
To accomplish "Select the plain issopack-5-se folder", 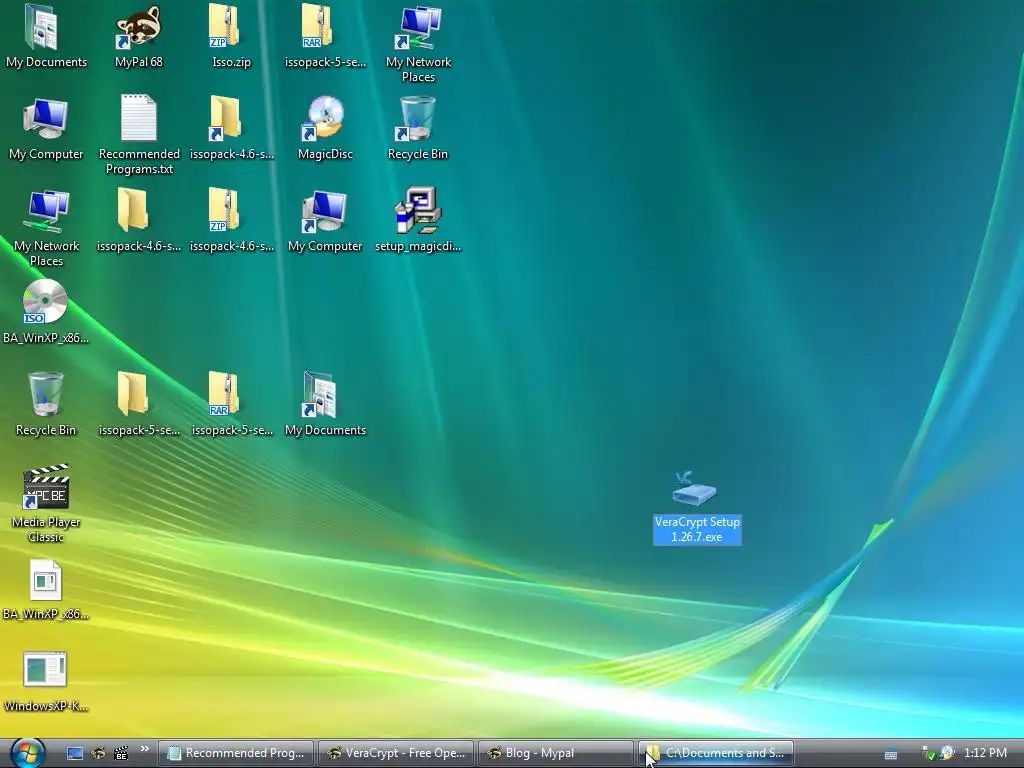I will [x=138, y=405].
